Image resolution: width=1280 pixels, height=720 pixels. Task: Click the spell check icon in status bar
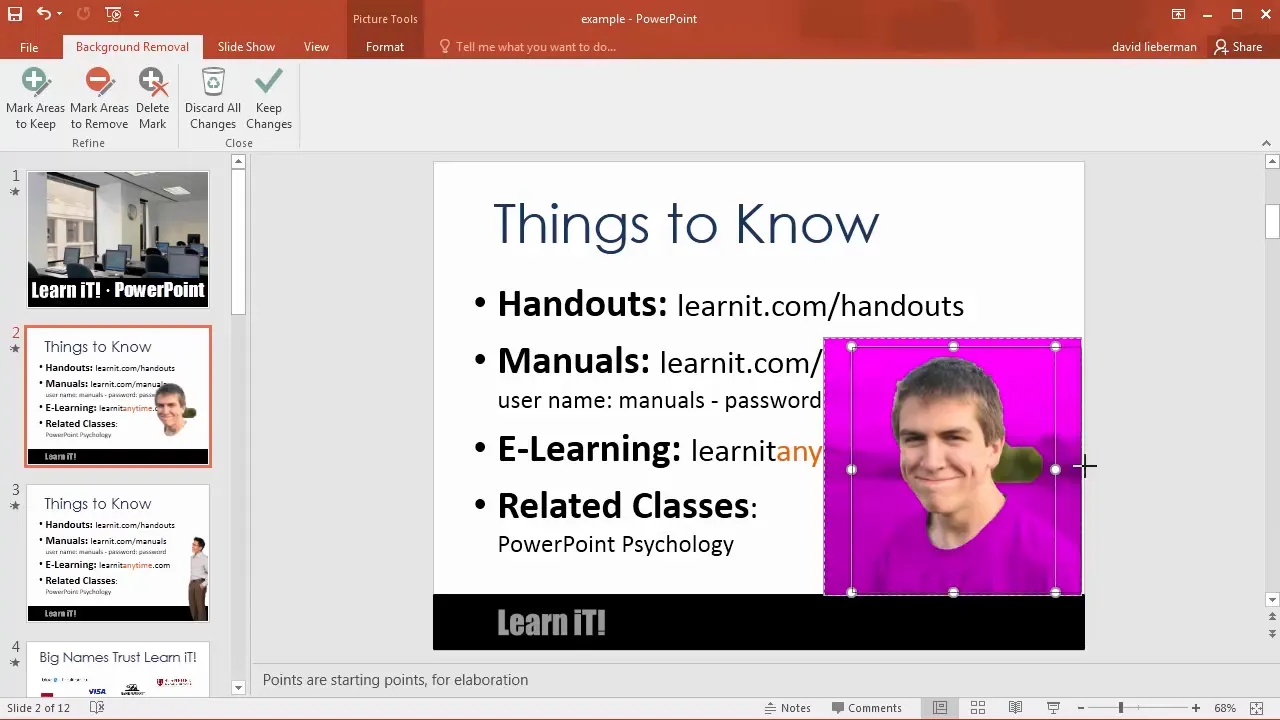[x=97, y=708]
